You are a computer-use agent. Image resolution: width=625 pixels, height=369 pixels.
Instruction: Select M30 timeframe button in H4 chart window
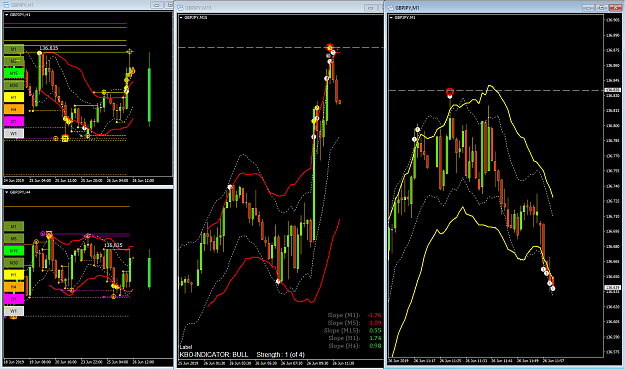14,263
